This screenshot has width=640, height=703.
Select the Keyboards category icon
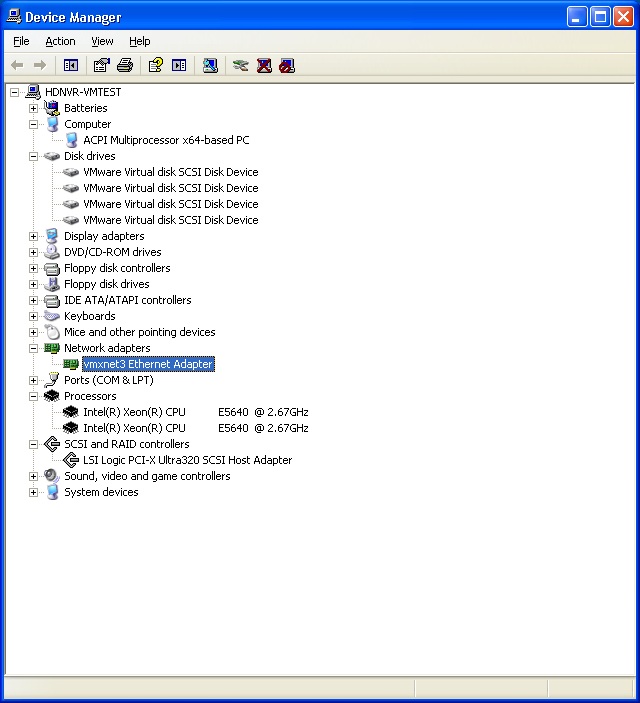(52, 316)
